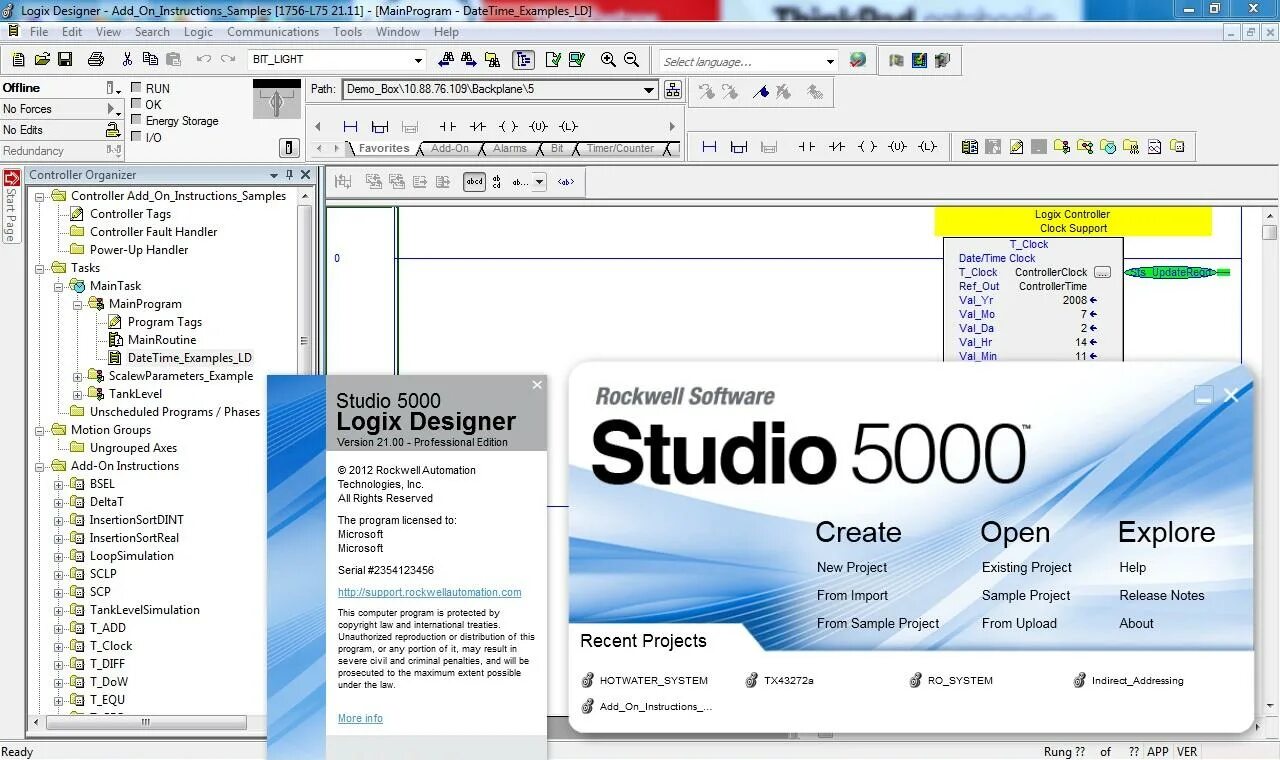This screenshot has height=760, width=1280.
Task: Click the pencil edit icon in right toolbar
Action: (x=1016, y=147)
